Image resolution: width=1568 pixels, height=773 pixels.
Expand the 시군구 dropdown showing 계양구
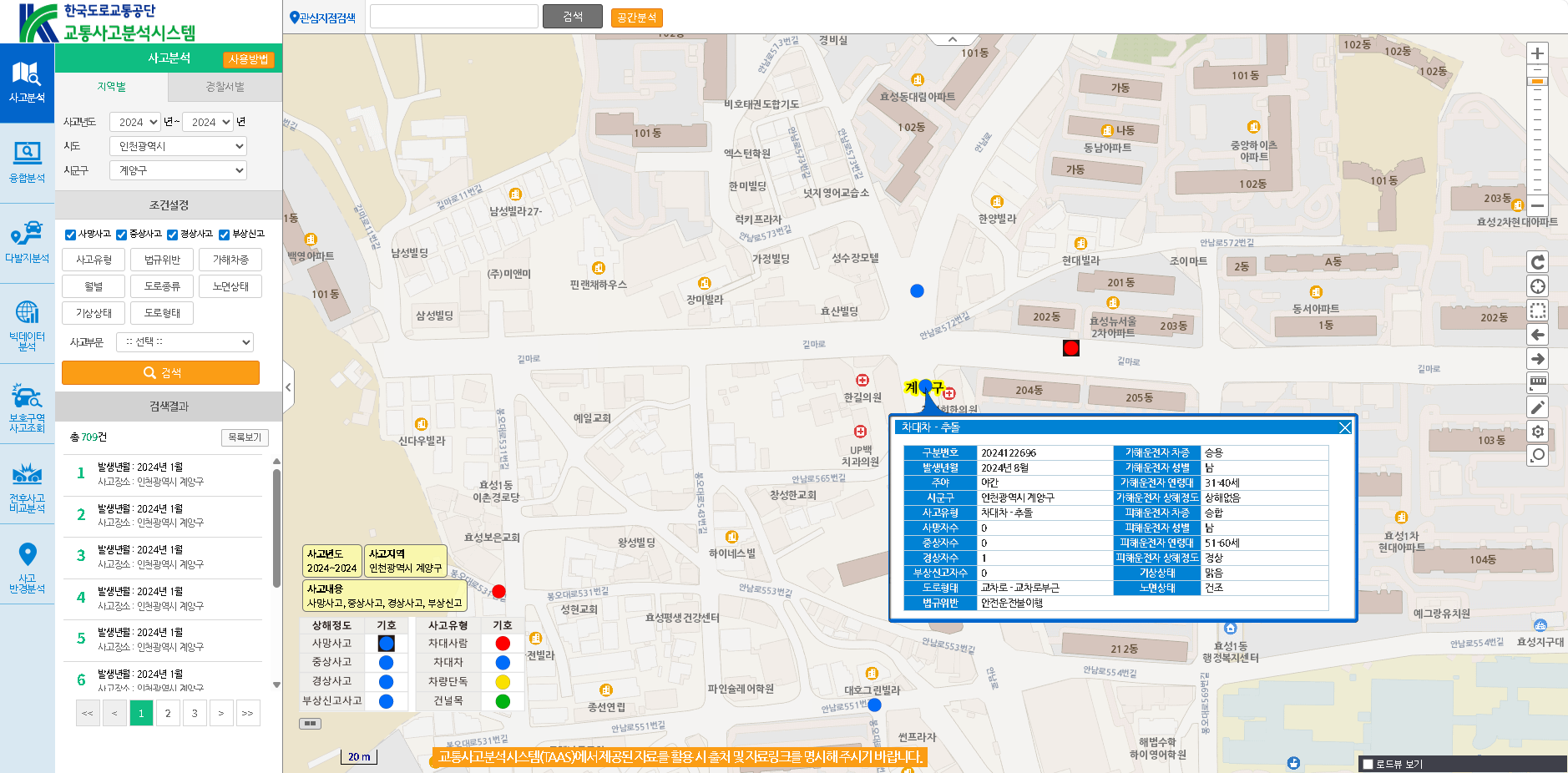point(178,170)
